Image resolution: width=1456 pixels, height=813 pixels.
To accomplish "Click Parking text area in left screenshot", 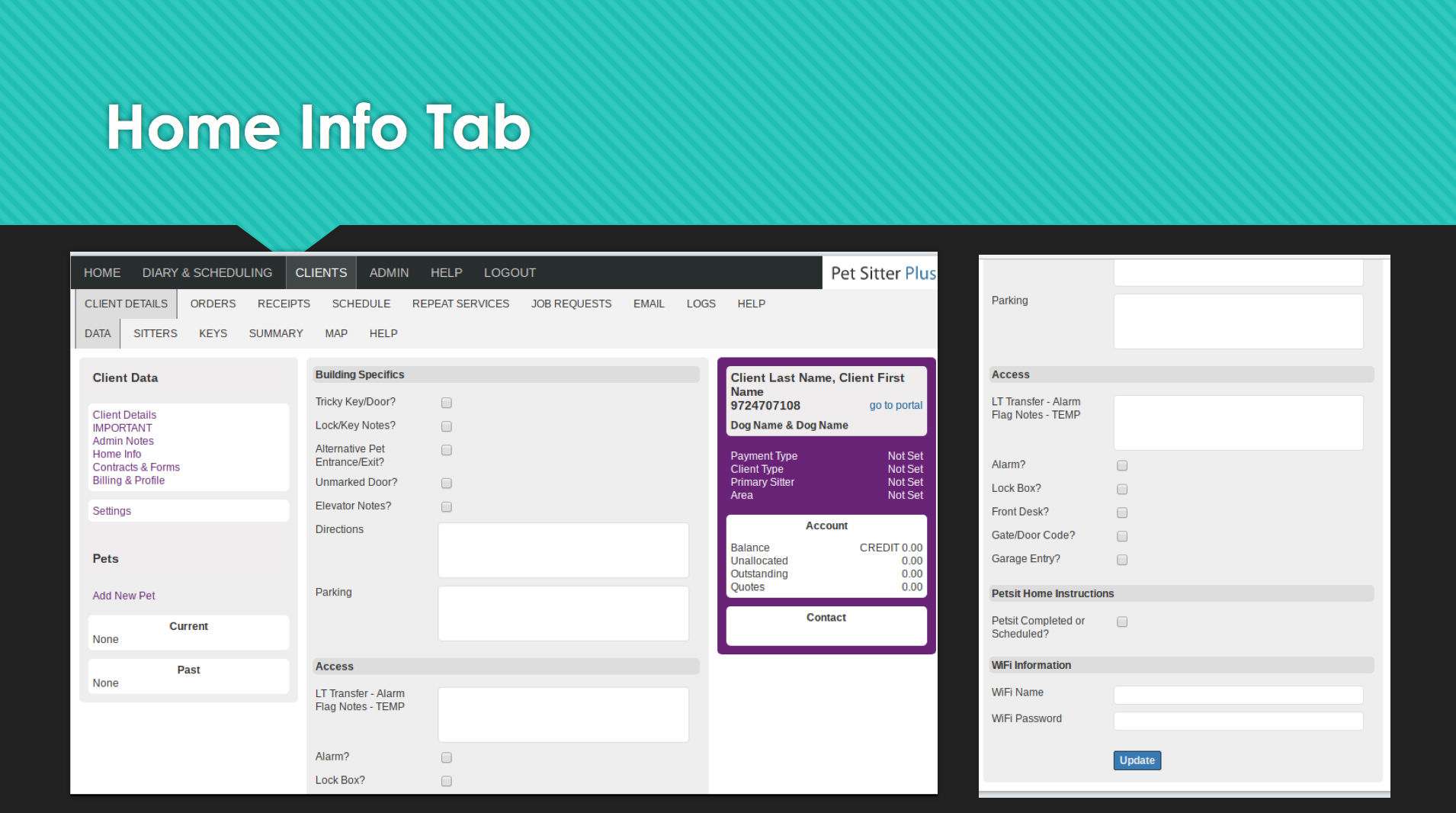I will pos(563,613).
